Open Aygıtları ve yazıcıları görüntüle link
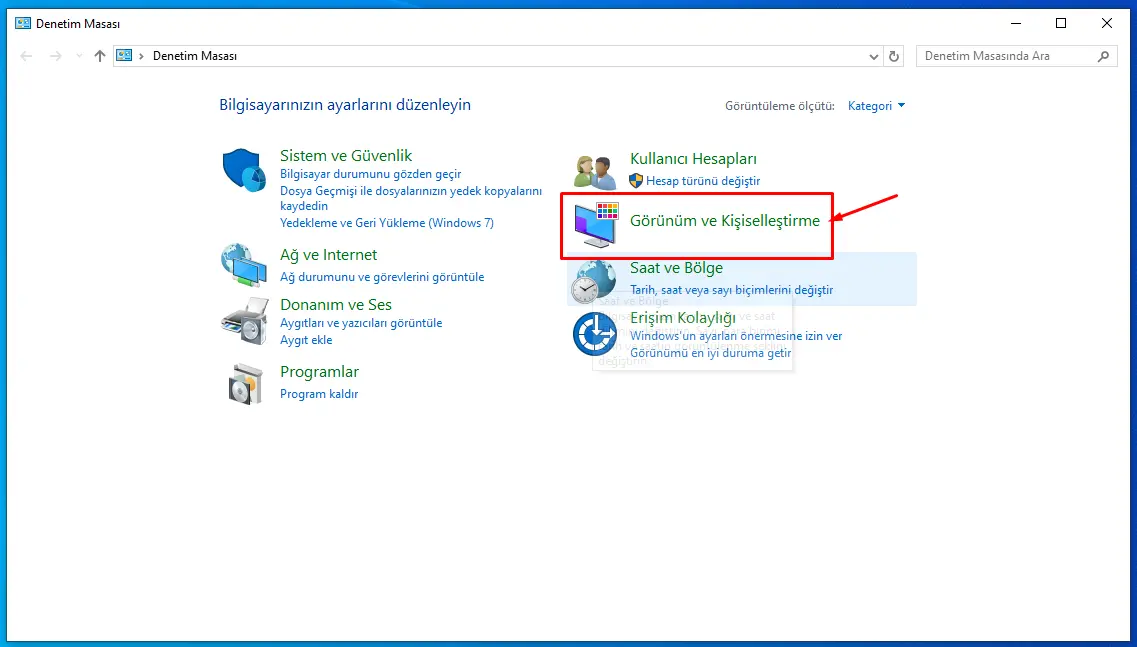The width and height of the screenshot is (1137, 647). pos(361,323)
